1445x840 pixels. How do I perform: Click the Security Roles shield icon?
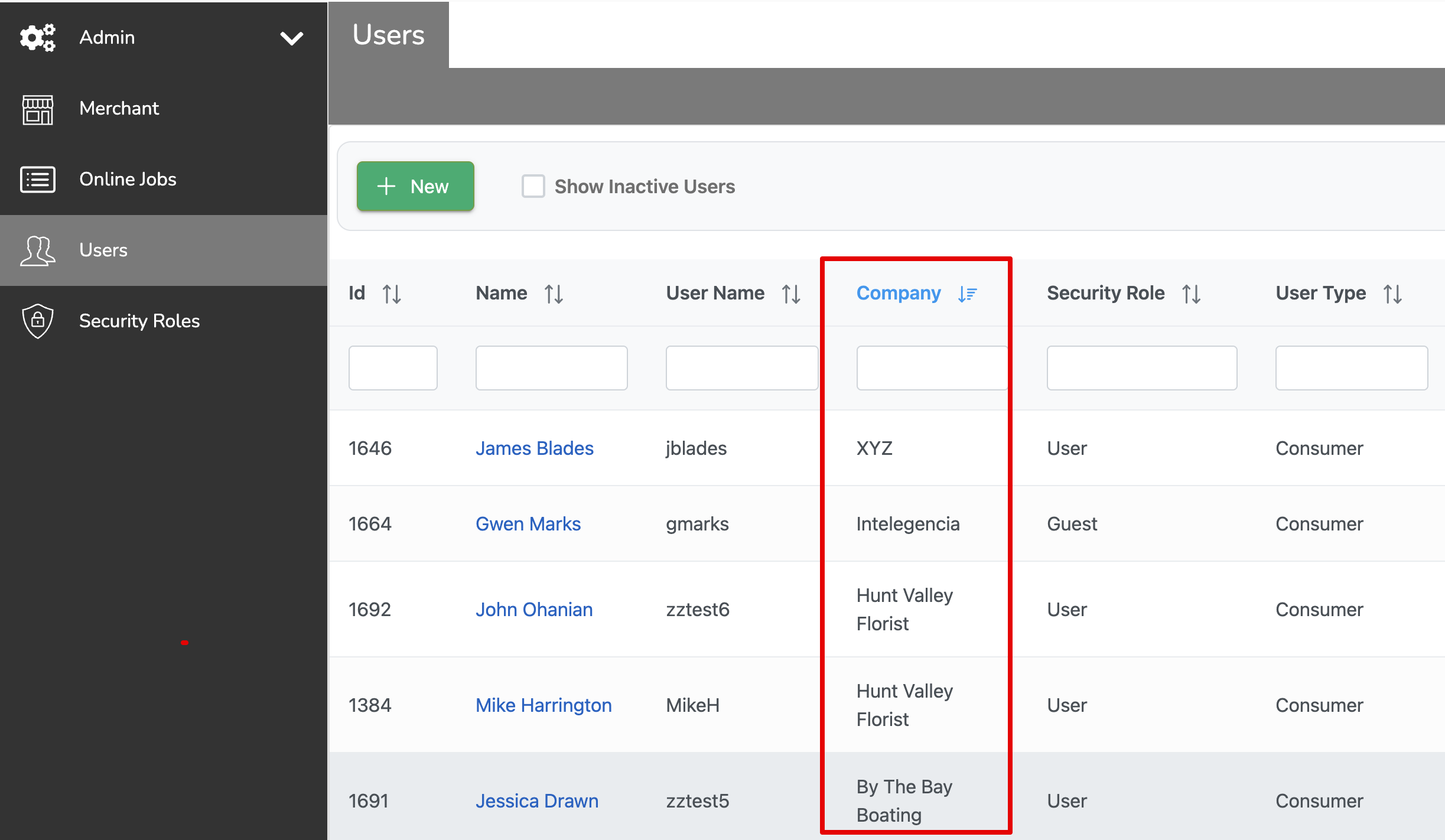tap(37, 321)
